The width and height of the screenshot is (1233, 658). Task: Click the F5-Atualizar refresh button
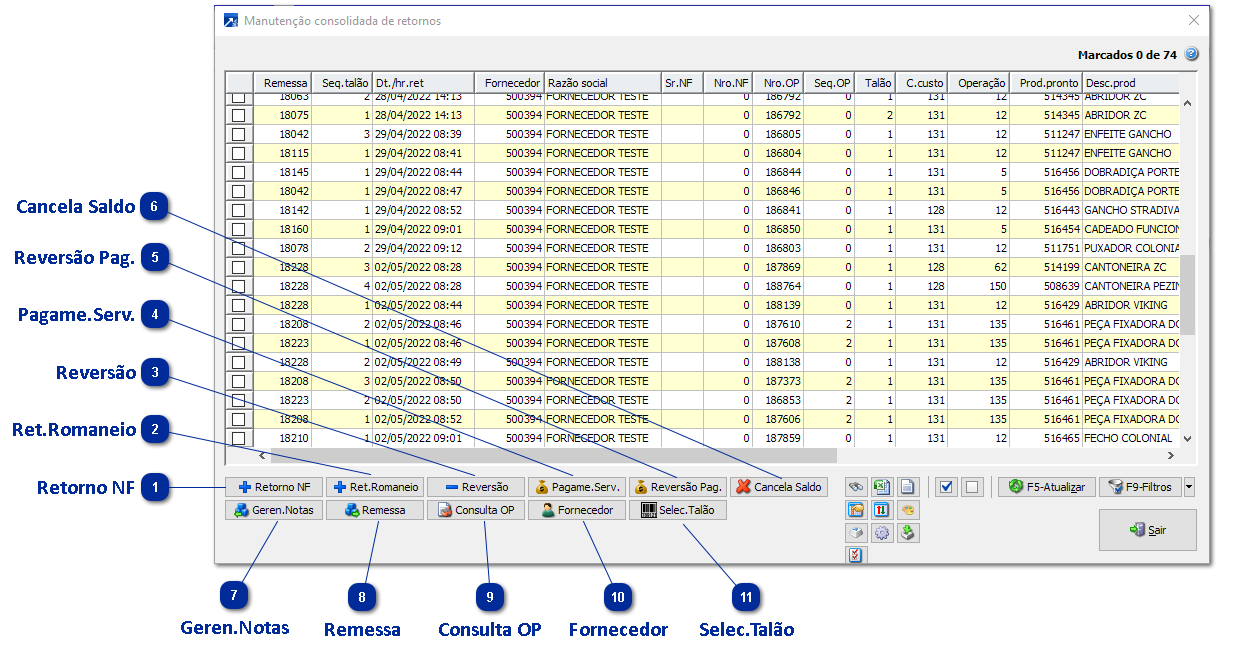pos(1046,487)
